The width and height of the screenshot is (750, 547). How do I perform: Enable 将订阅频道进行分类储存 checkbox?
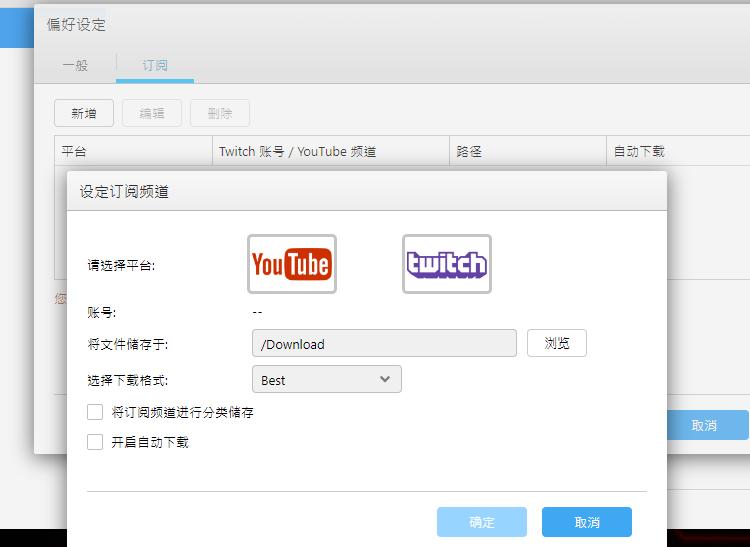tap(95, 412)
